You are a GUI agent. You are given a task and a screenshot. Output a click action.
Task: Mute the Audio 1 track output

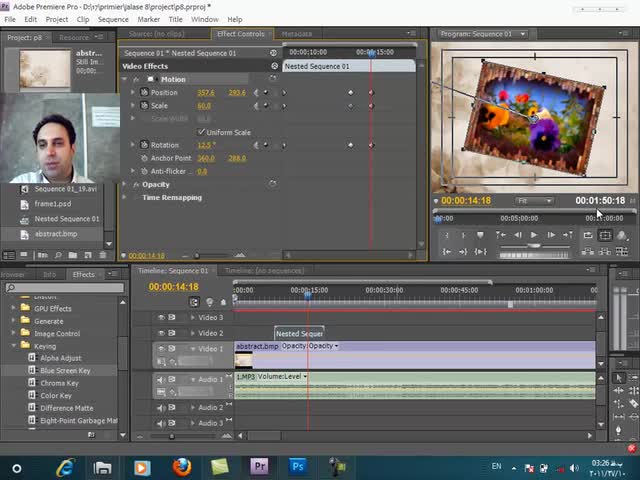pos(160,380)
